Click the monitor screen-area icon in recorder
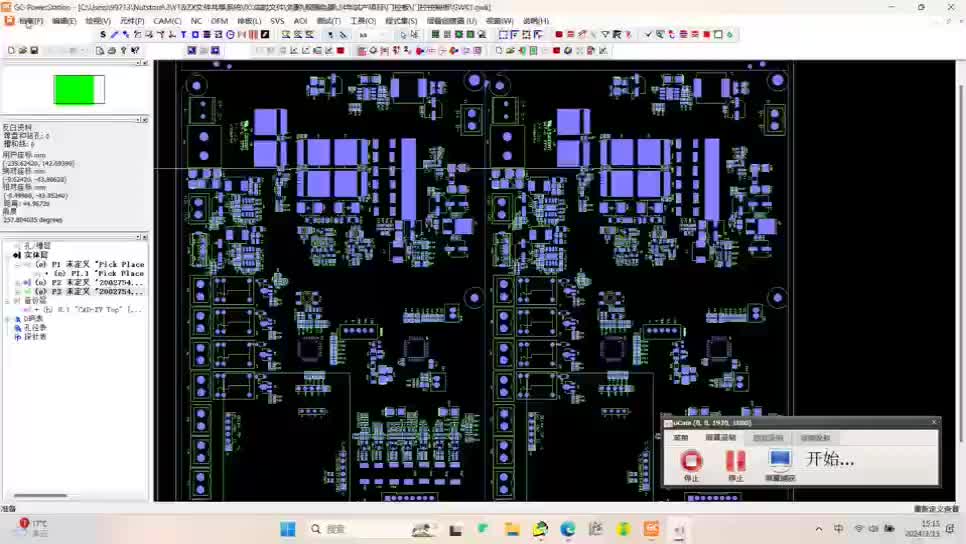Image resolution: width=966 pixels, height=544 pixels. coord(780,461)
